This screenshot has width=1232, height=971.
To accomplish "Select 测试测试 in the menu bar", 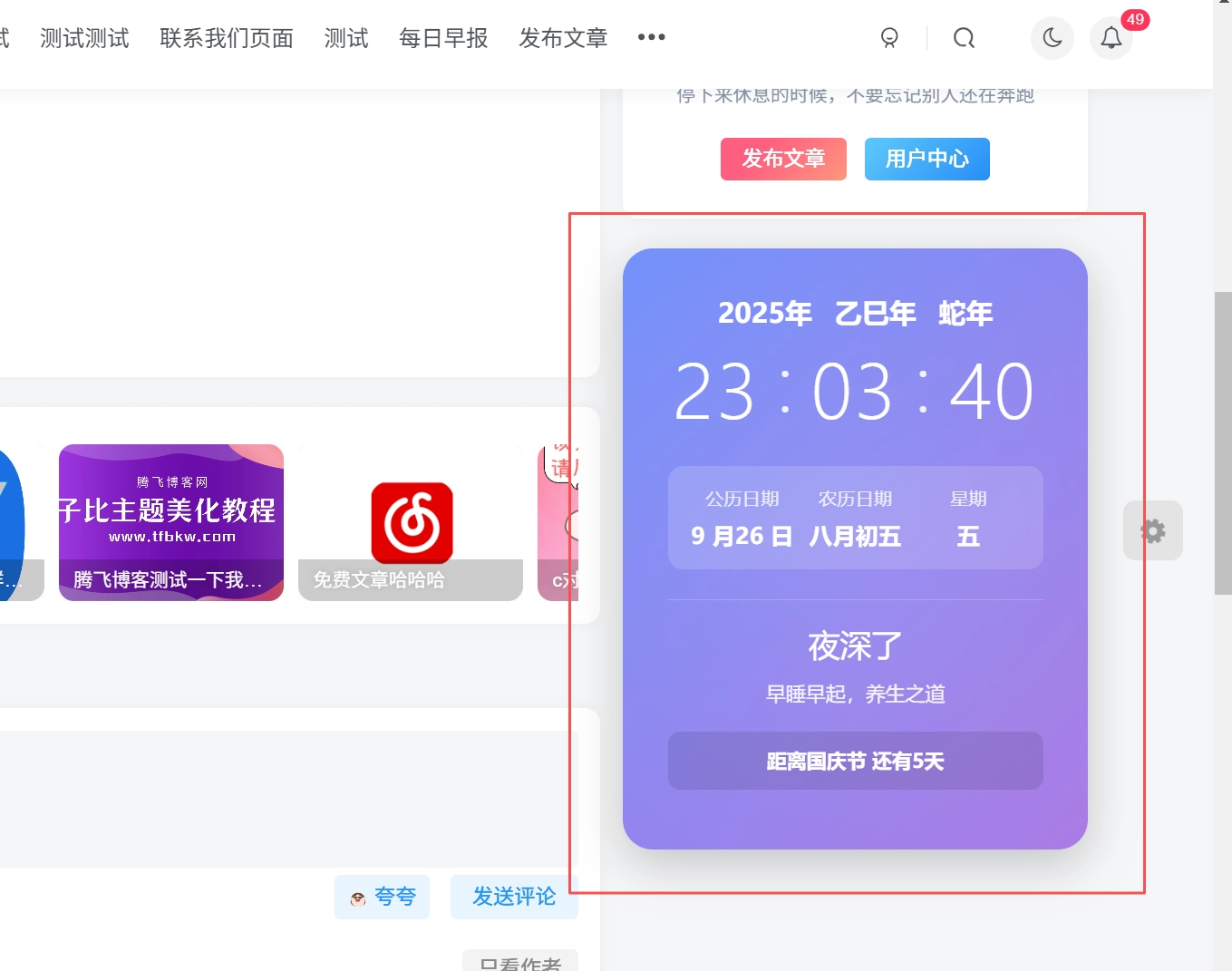I will (x=84, y=38).
